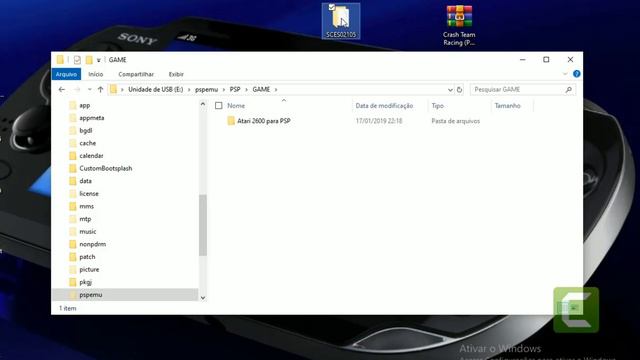Open the Compartilhar ribbon tab
This screenshot has height=360, width=640.
(136, 74)
